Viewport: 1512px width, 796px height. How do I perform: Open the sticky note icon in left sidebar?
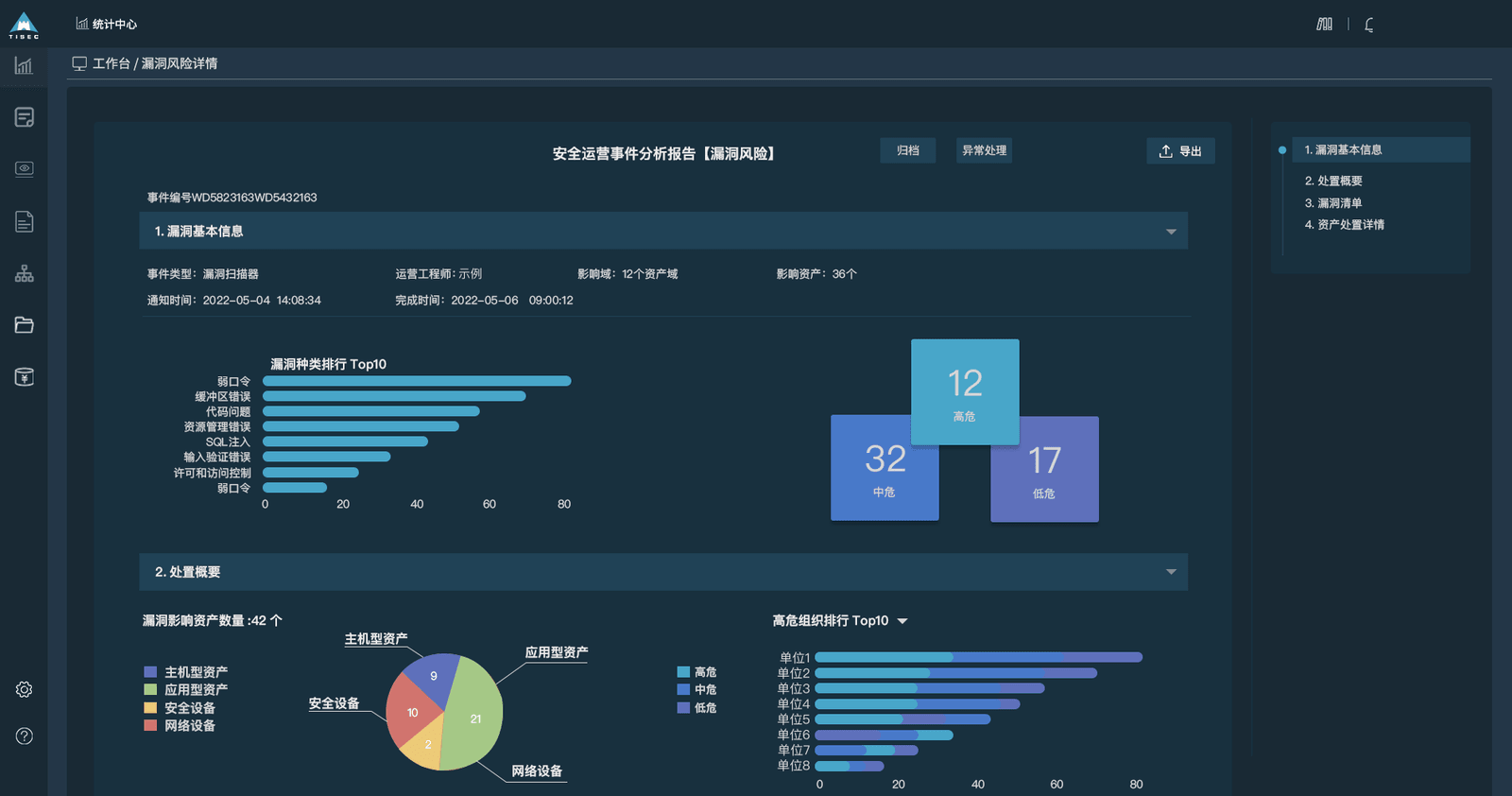pos(25,117)
